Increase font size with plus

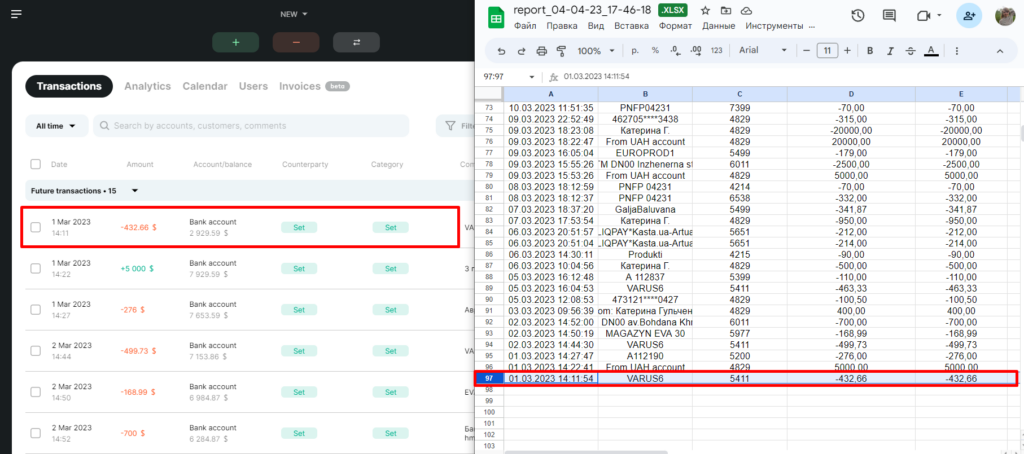(x=847, y=50)
